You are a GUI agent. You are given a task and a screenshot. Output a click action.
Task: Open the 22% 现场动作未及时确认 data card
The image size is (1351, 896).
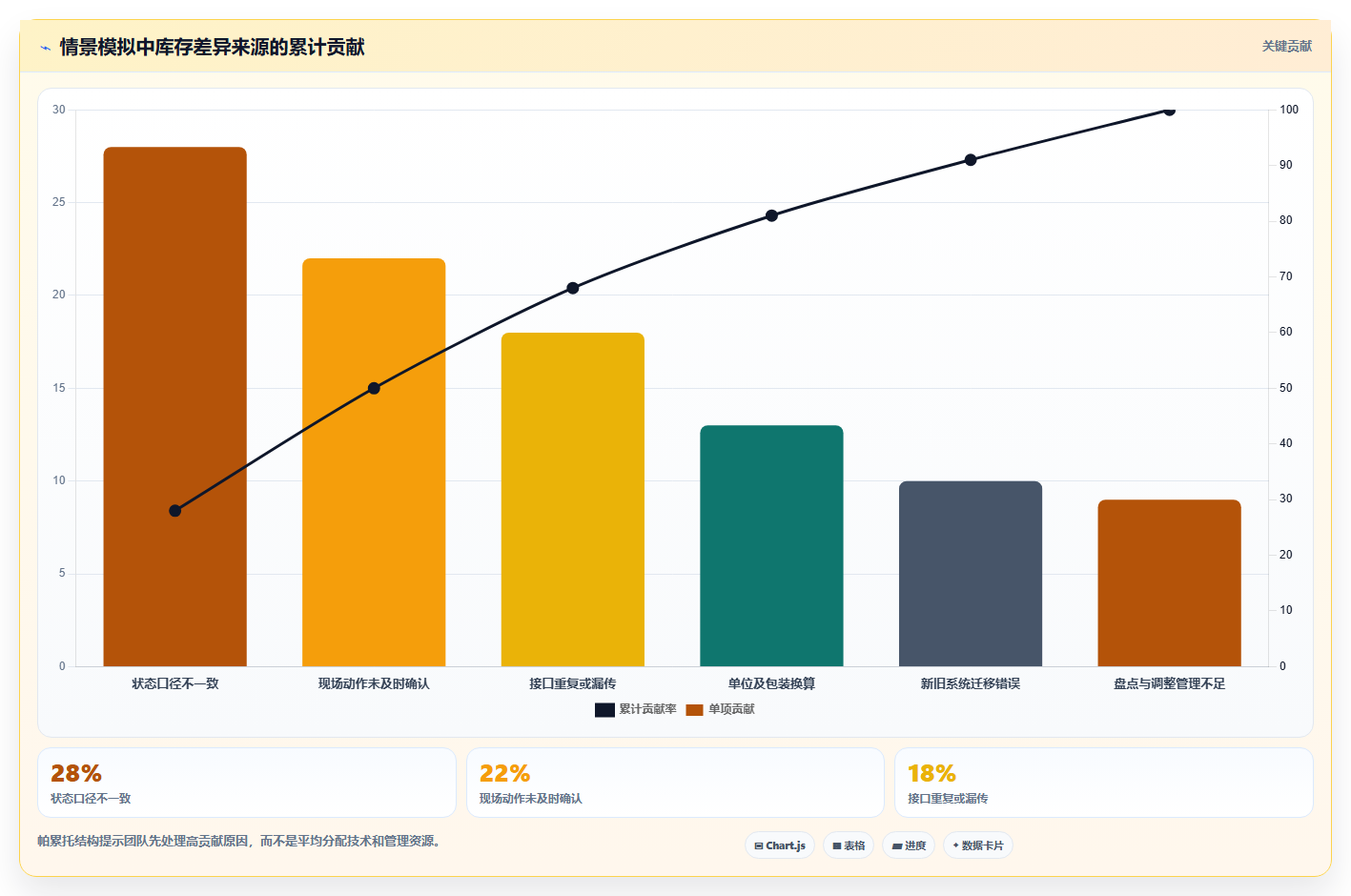point(675,783)
